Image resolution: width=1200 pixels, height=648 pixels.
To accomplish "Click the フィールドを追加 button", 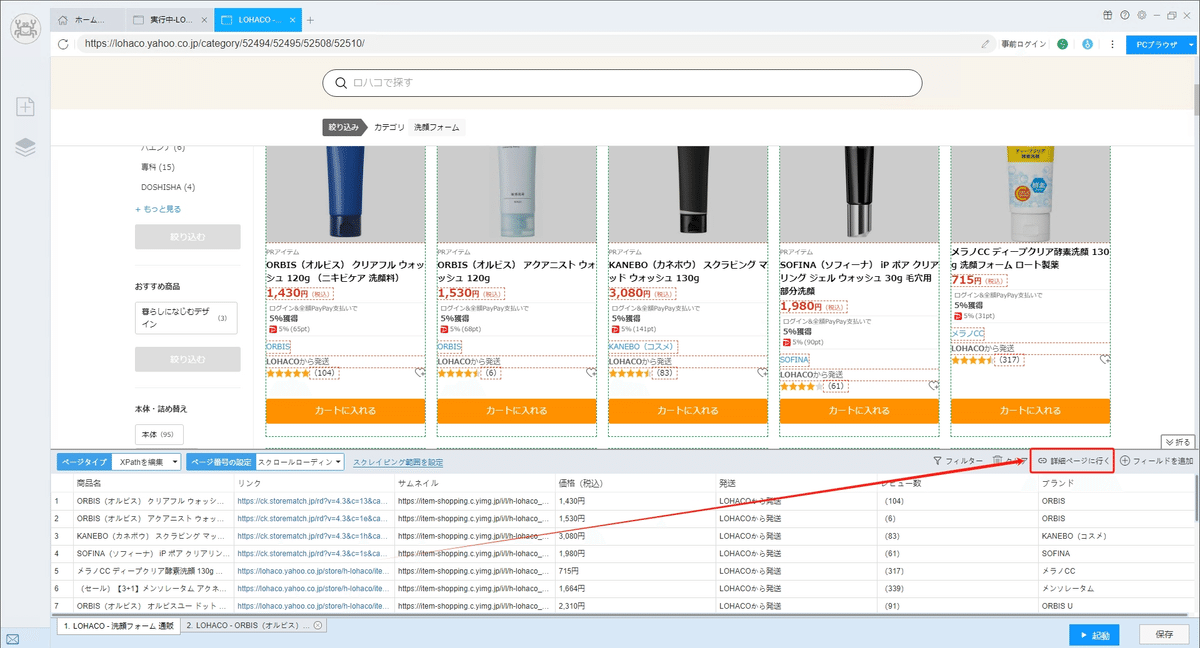I will pyautogui.click(x=1156, y=461).
